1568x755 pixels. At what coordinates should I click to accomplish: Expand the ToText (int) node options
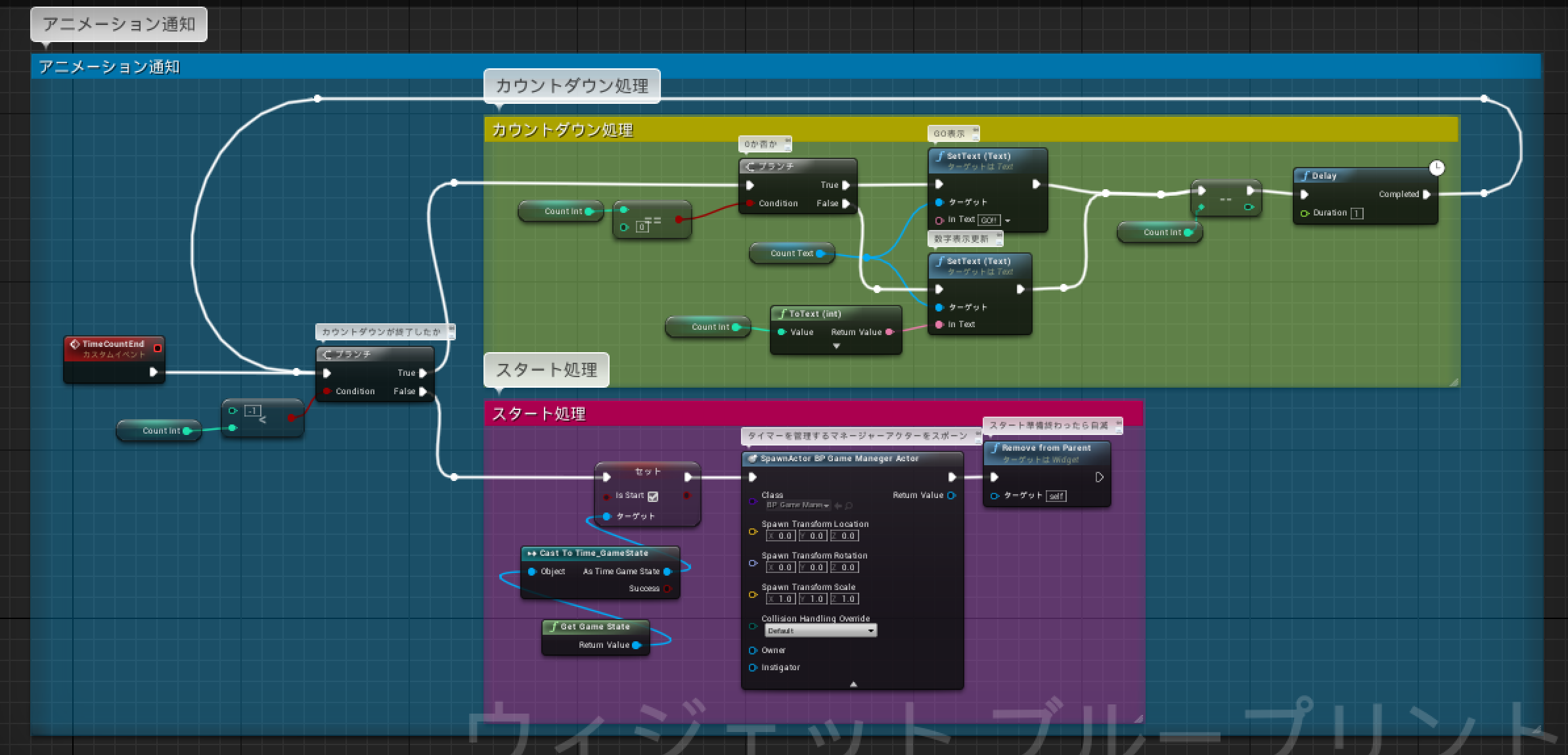tap(836, 346)
